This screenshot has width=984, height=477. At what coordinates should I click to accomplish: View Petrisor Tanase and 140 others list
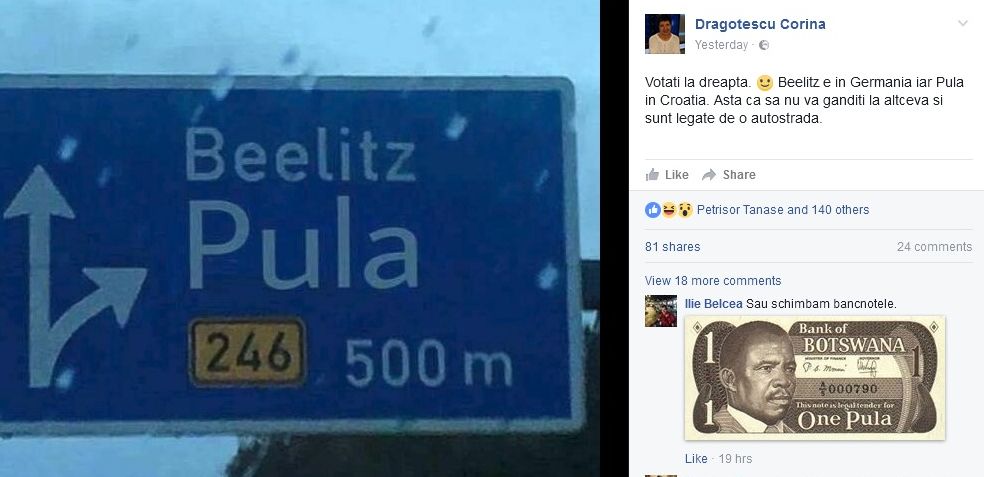pyautogui.click(x=783, y=210)
